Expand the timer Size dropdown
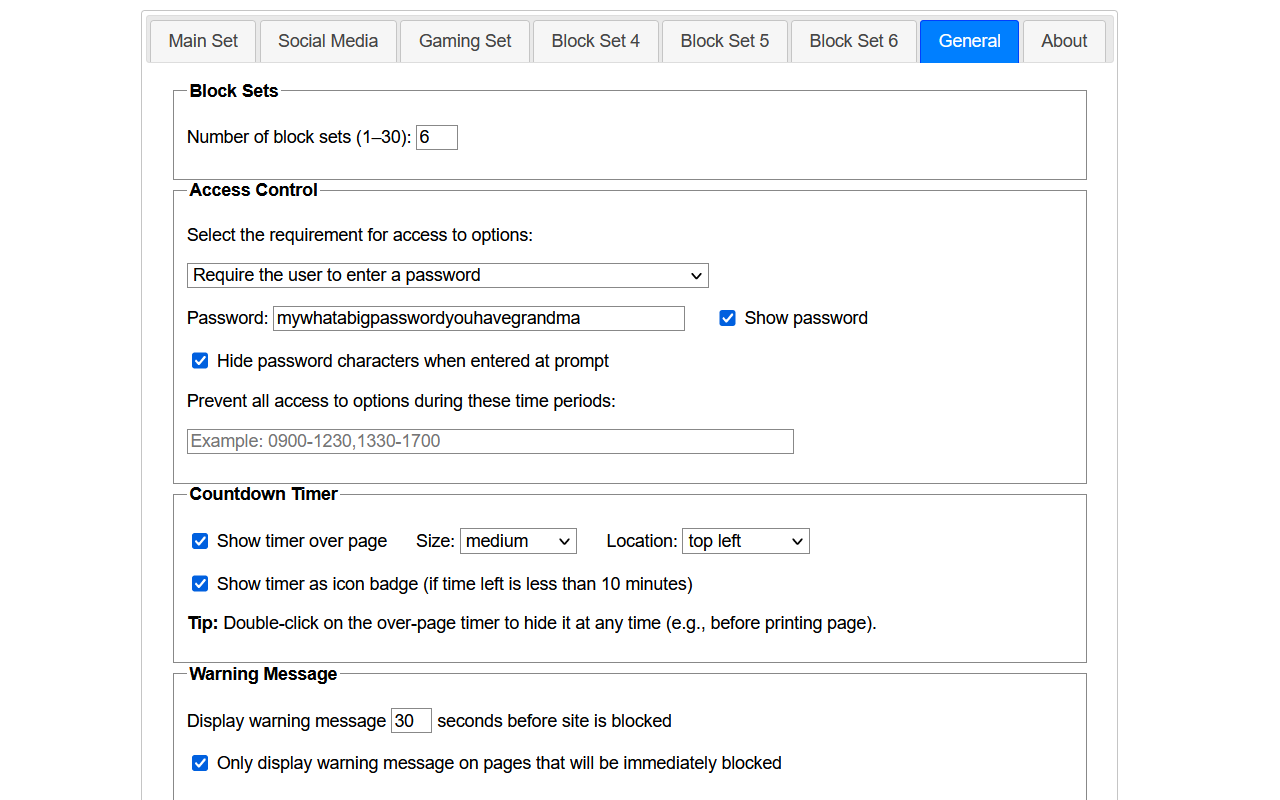The image size is (1280, 800). (518, 541)
